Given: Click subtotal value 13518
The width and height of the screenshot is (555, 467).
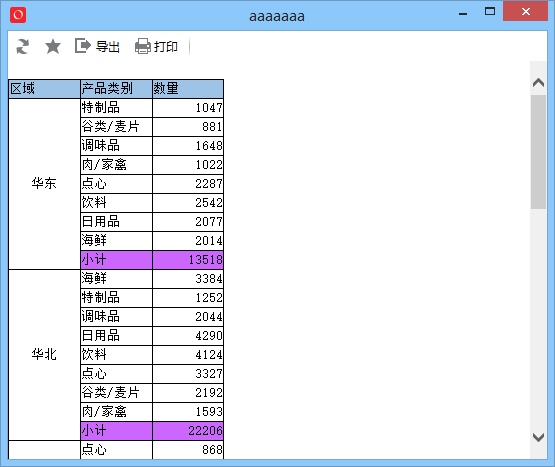Looking at the screenshot, I should tap(188, 260).
